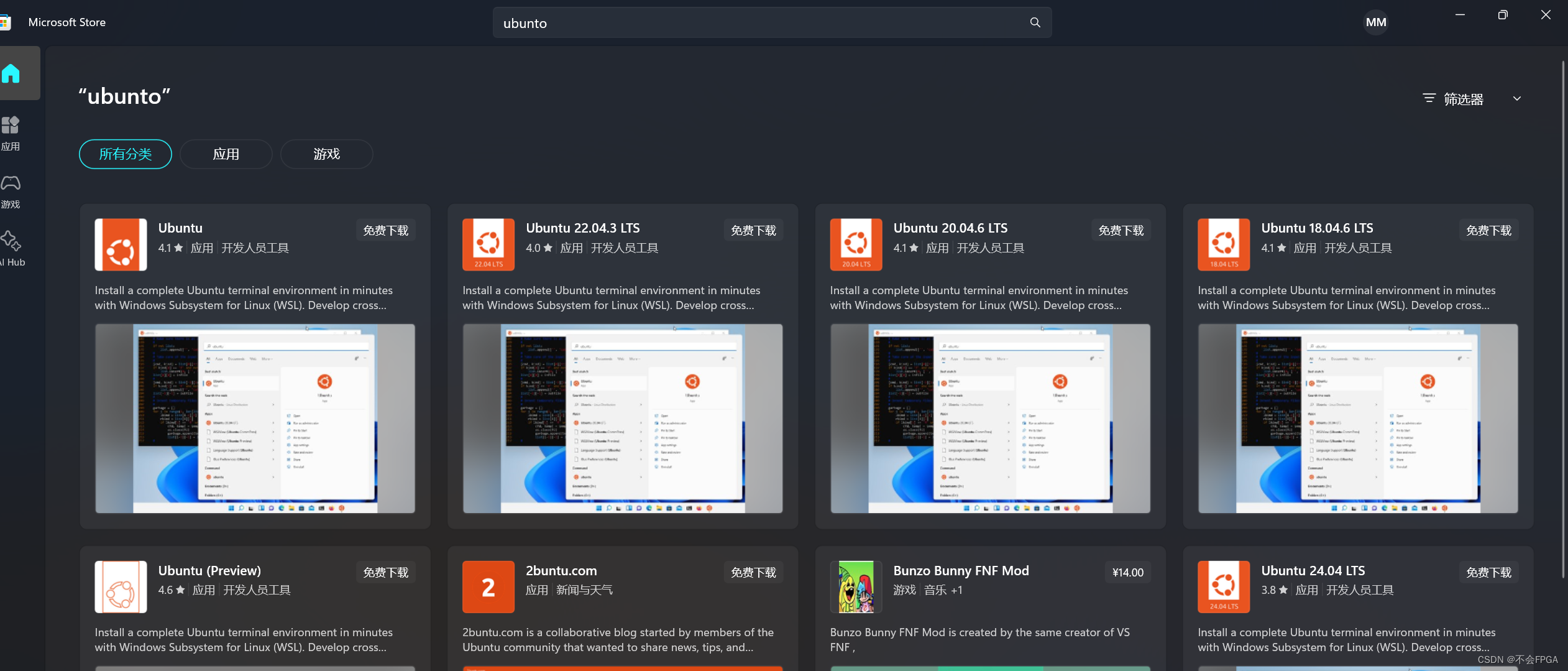Click the Ubuntu (Preview) title text
The height and width of the screenshot is (671, 1568).
[x=209, y=571]
